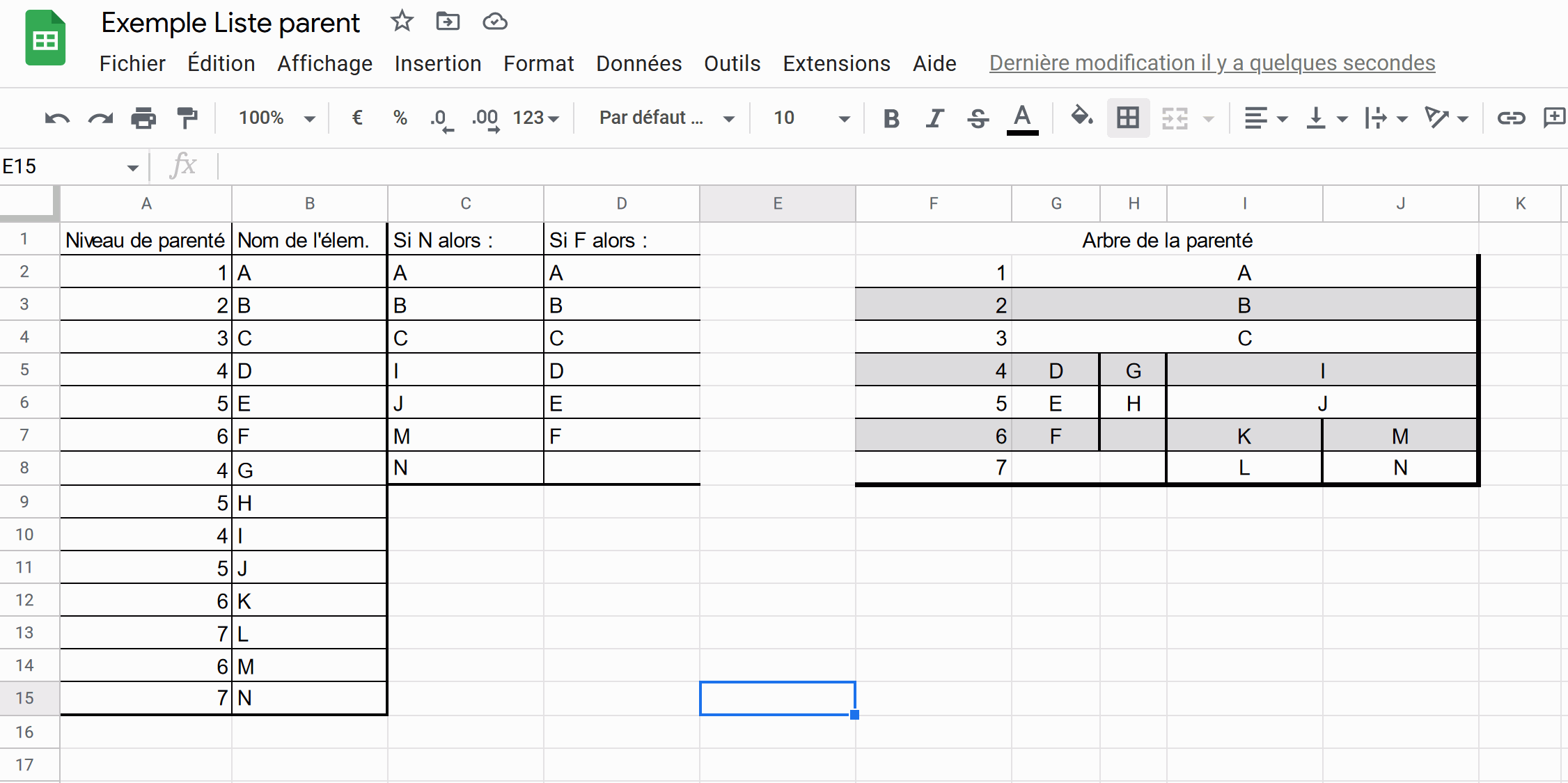Open the Insertion menu

point(437,63)
